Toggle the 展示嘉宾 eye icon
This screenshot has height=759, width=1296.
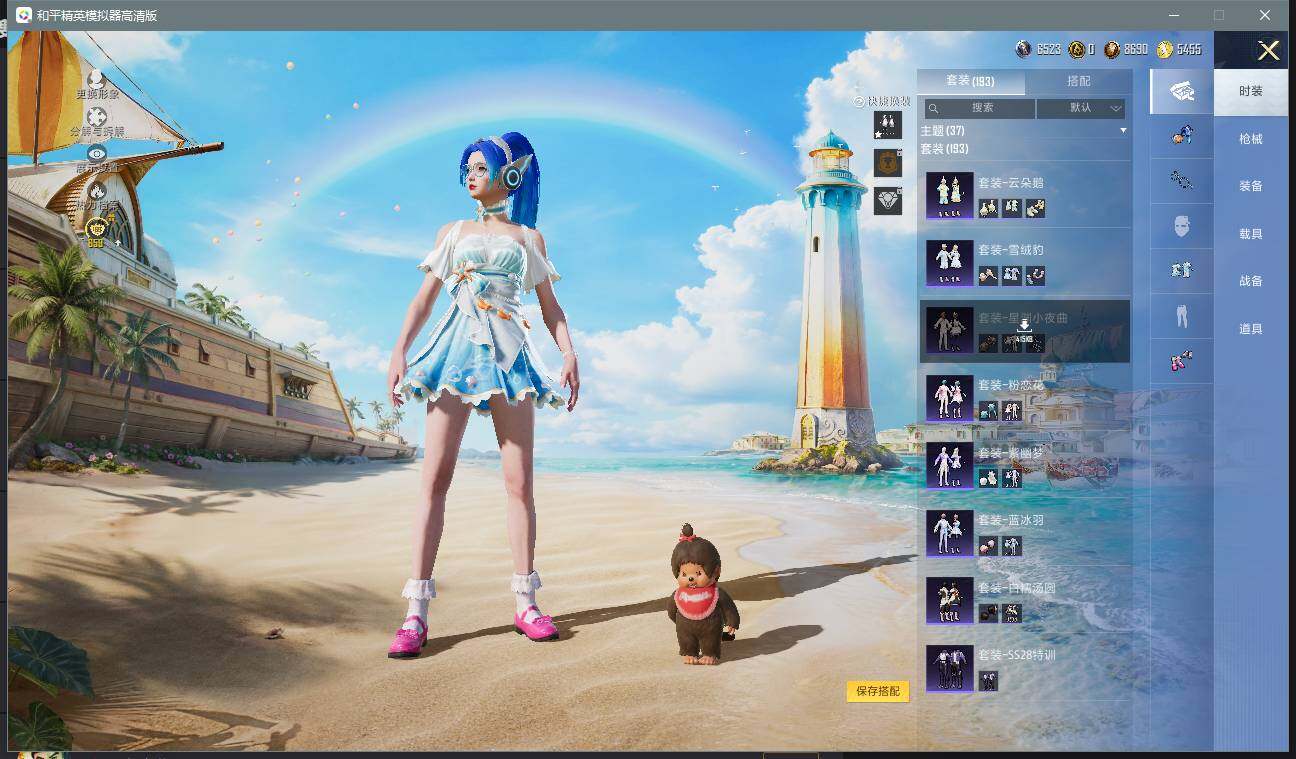click(x=96, y=153)
